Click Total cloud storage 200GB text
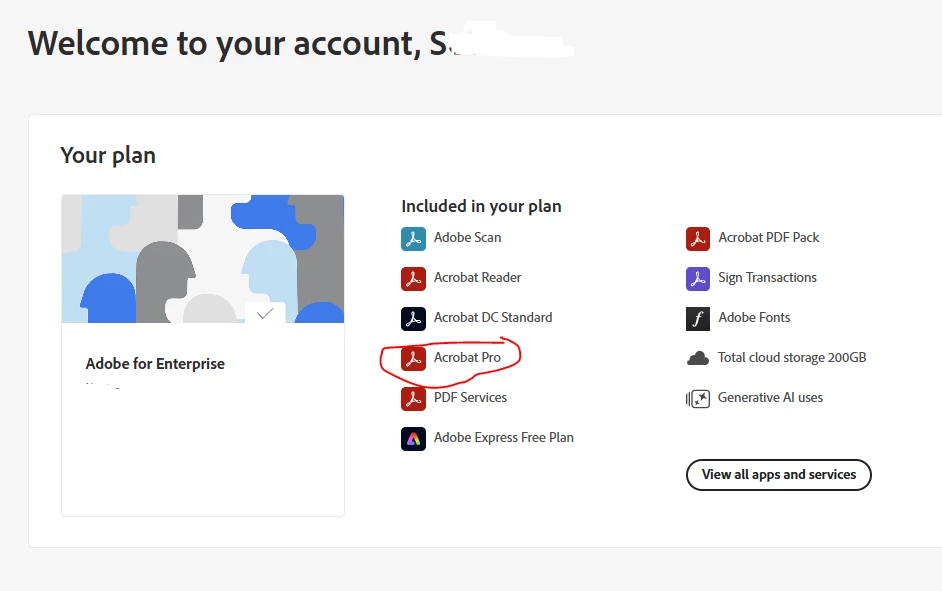The height and width of the screenshot is (591, 942). pyautogui.click(x=792, y=357)
